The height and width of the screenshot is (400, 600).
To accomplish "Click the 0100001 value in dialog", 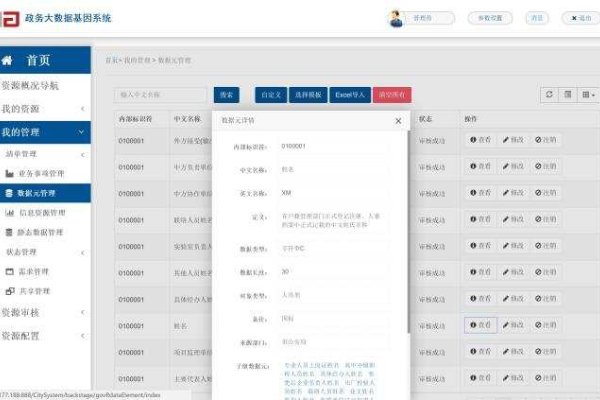I will click(293, 146).
